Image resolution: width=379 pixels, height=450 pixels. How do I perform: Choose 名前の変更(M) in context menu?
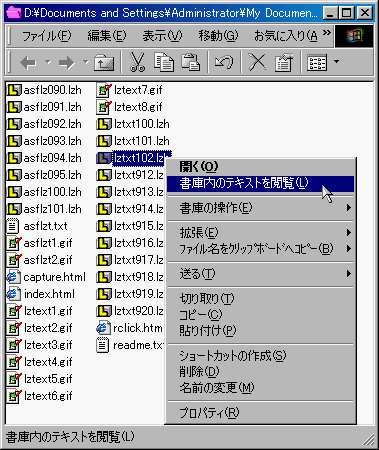coord(260,388)
